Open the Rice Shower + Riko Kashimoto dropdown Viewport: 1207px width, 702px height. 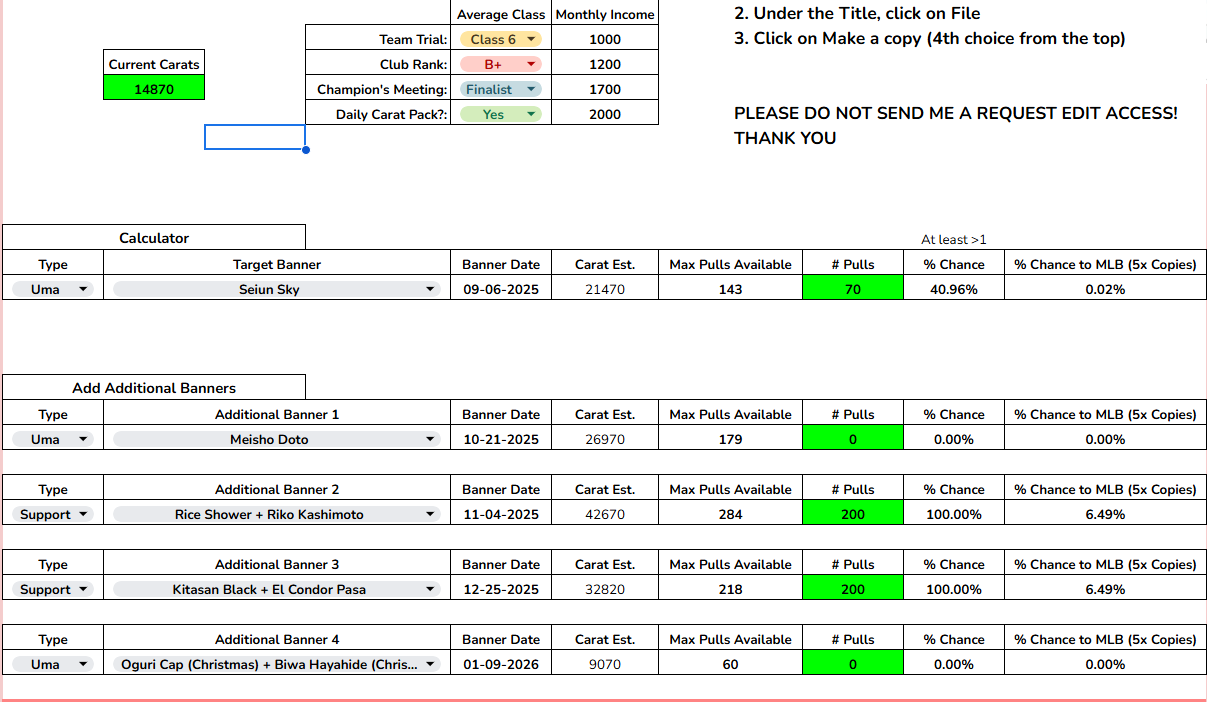click(277, 514)
